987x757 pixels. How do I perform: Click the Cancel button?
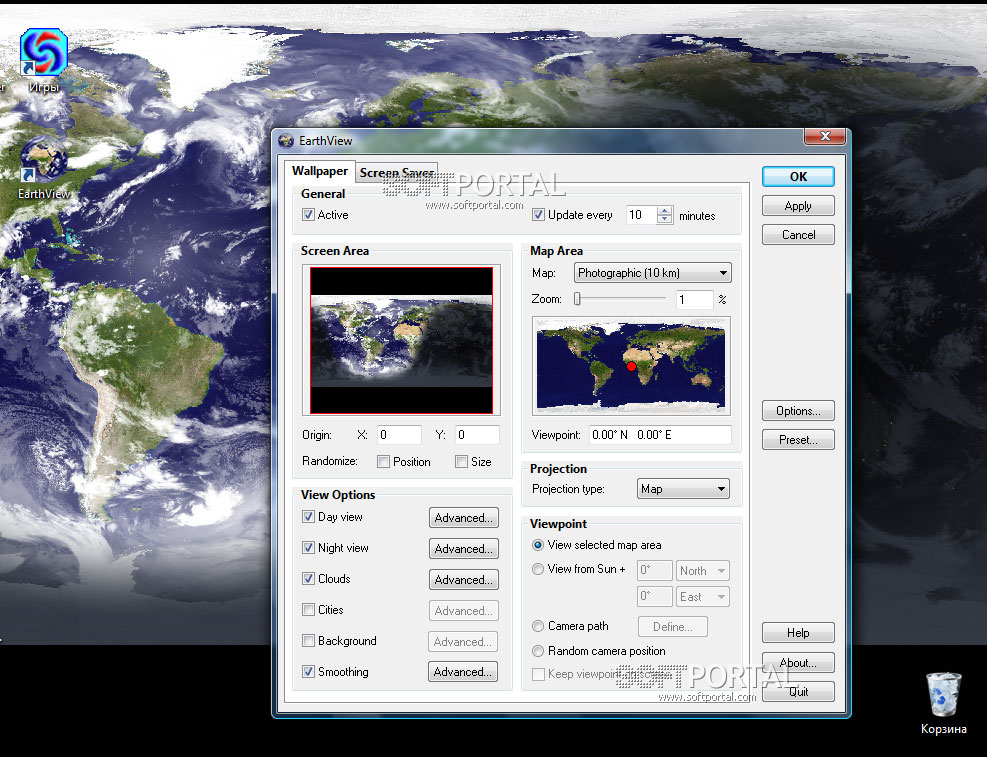[x=798, y=235]
